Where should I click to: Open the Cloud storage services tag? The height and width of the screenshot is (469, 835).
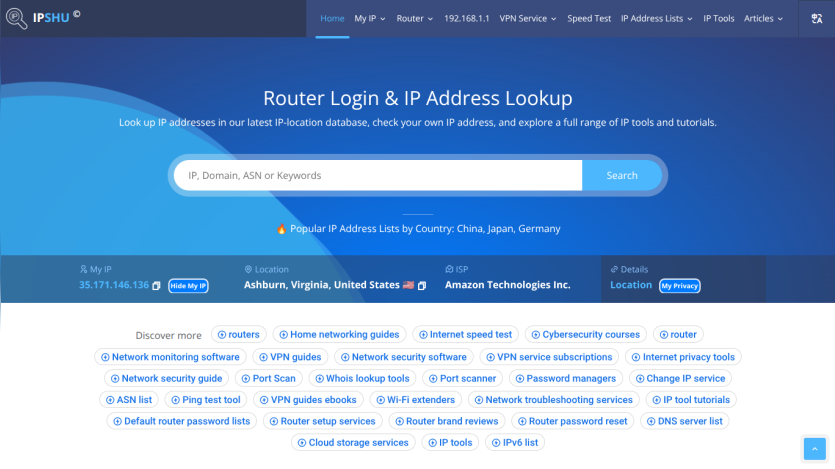[353, 442]
